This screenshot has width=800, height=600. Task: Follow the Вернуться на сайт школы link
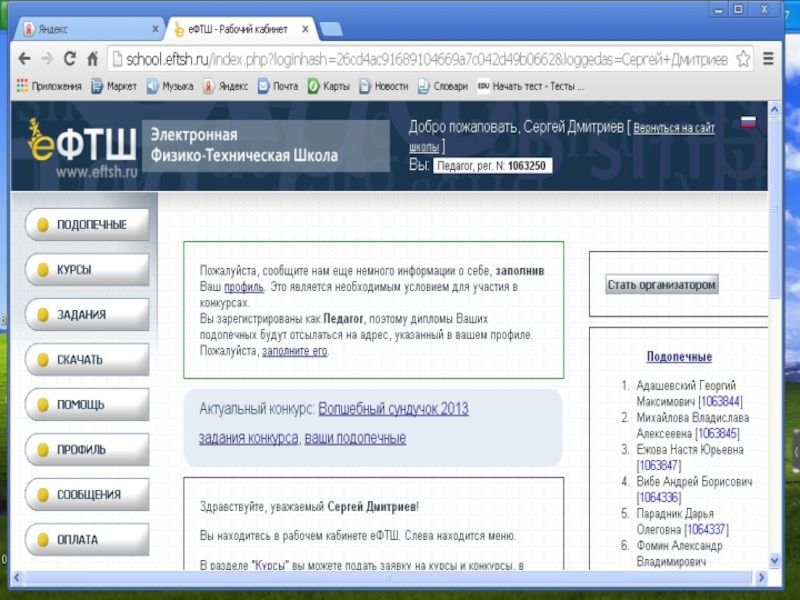673,128
